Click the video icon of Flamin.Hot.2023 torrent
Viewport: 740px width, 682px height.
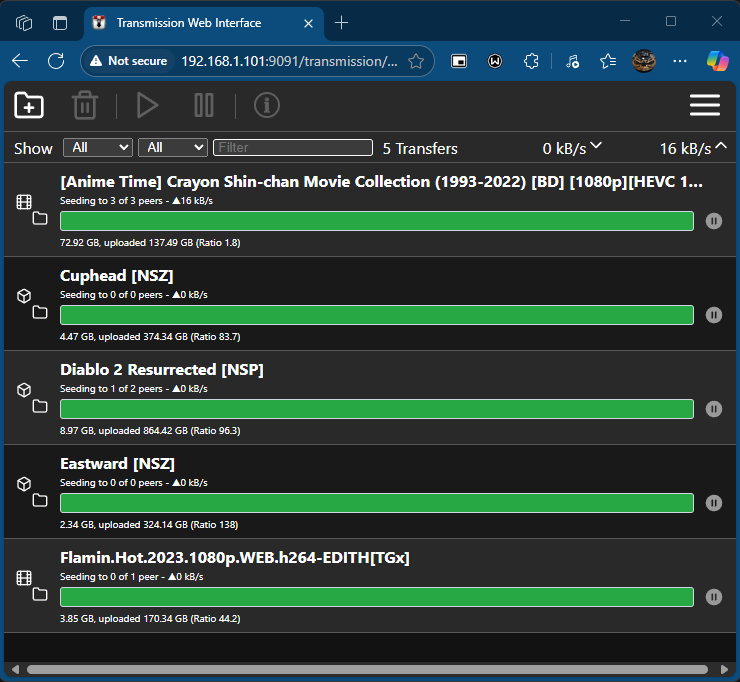(24, 578)
